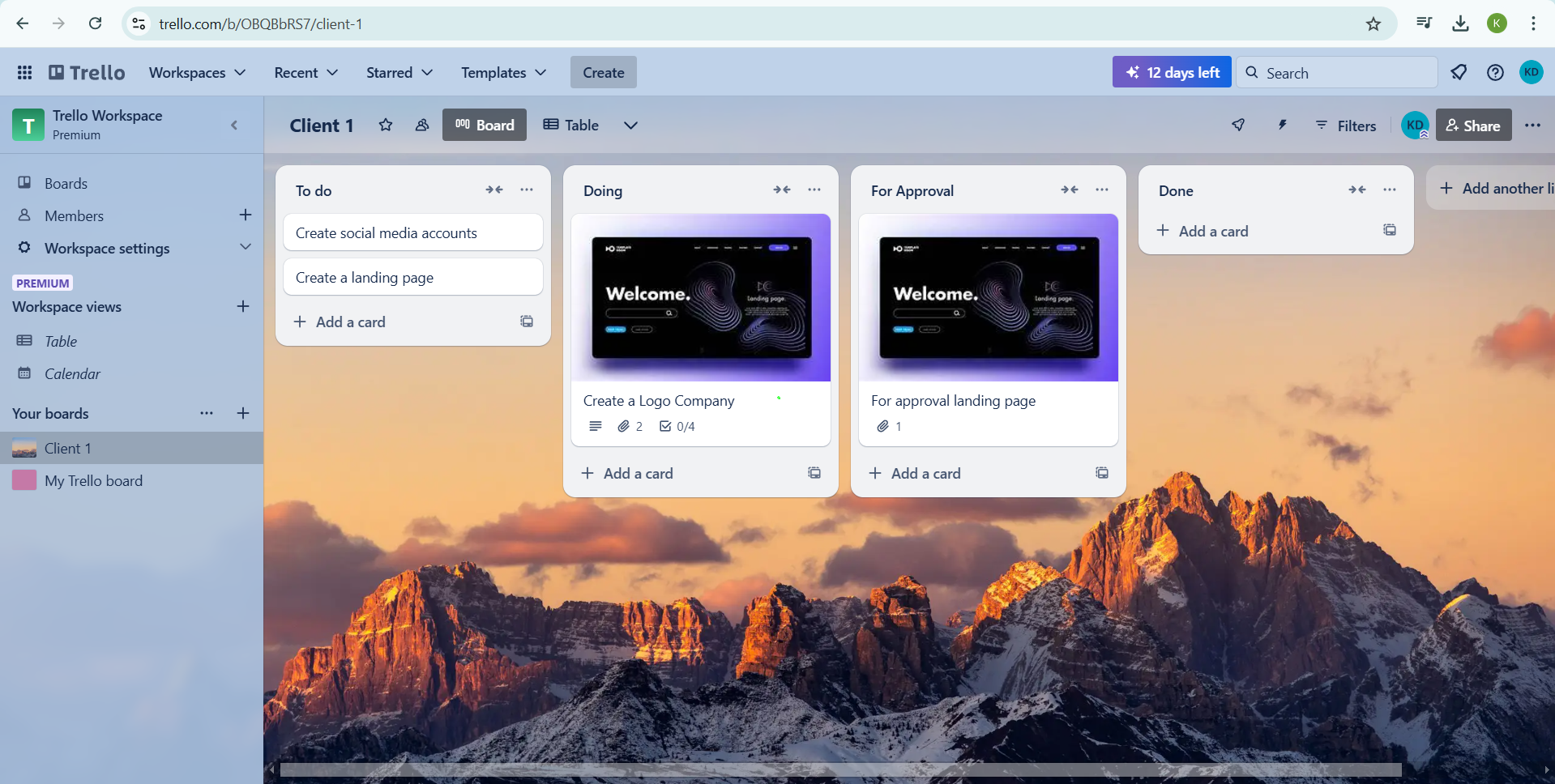The height and width of the screenshot is (784, 1555).
Task: Open For Approval list actions menu
Action: point(1102,190)
